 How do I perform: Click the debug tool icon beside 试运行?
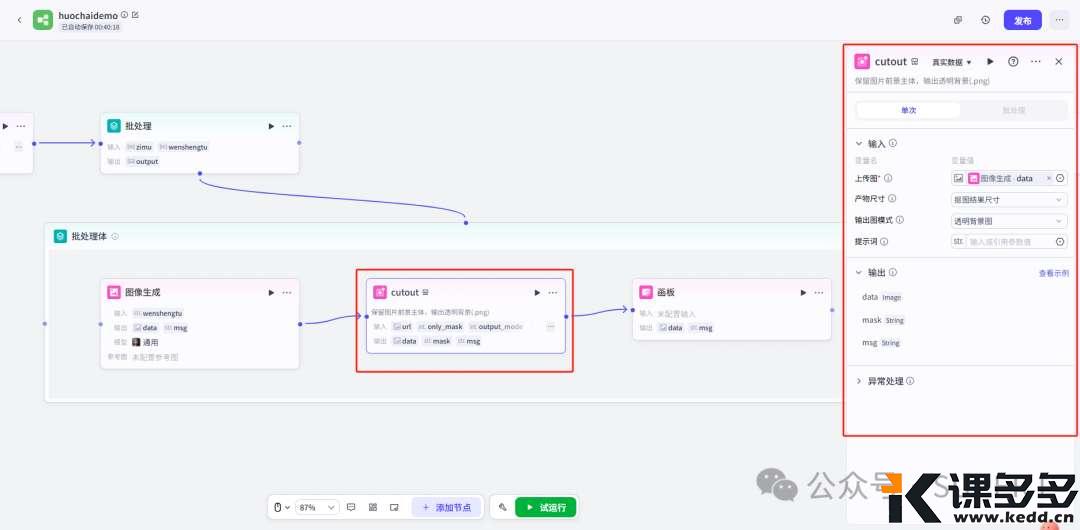click(x=502, y=507)
